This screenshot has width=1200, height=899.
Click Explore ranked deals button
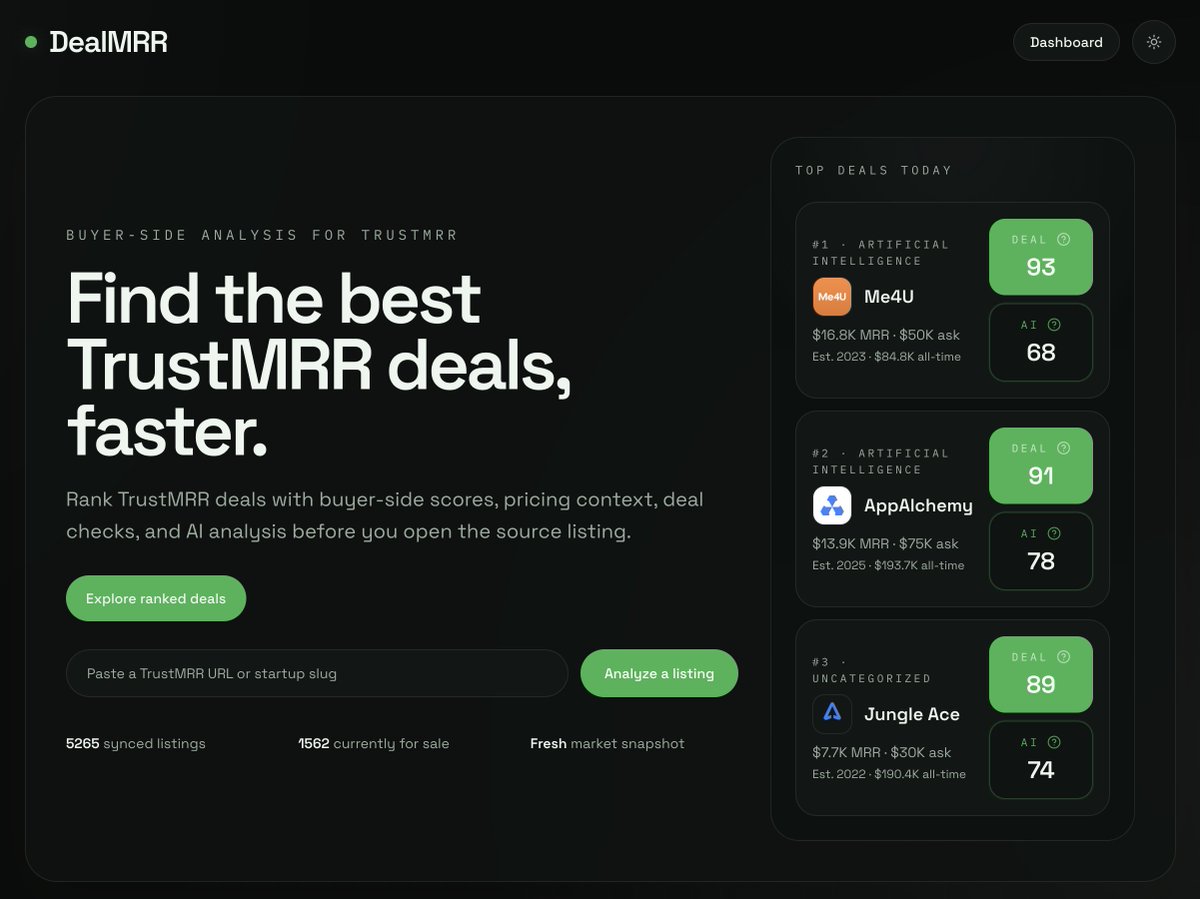(156, 598)
